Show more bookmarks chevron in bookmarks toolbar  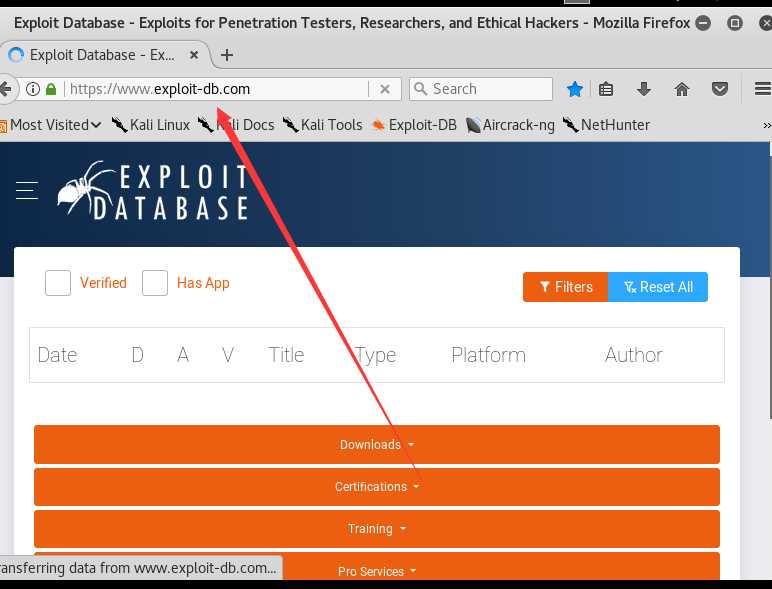pos(767,126)
